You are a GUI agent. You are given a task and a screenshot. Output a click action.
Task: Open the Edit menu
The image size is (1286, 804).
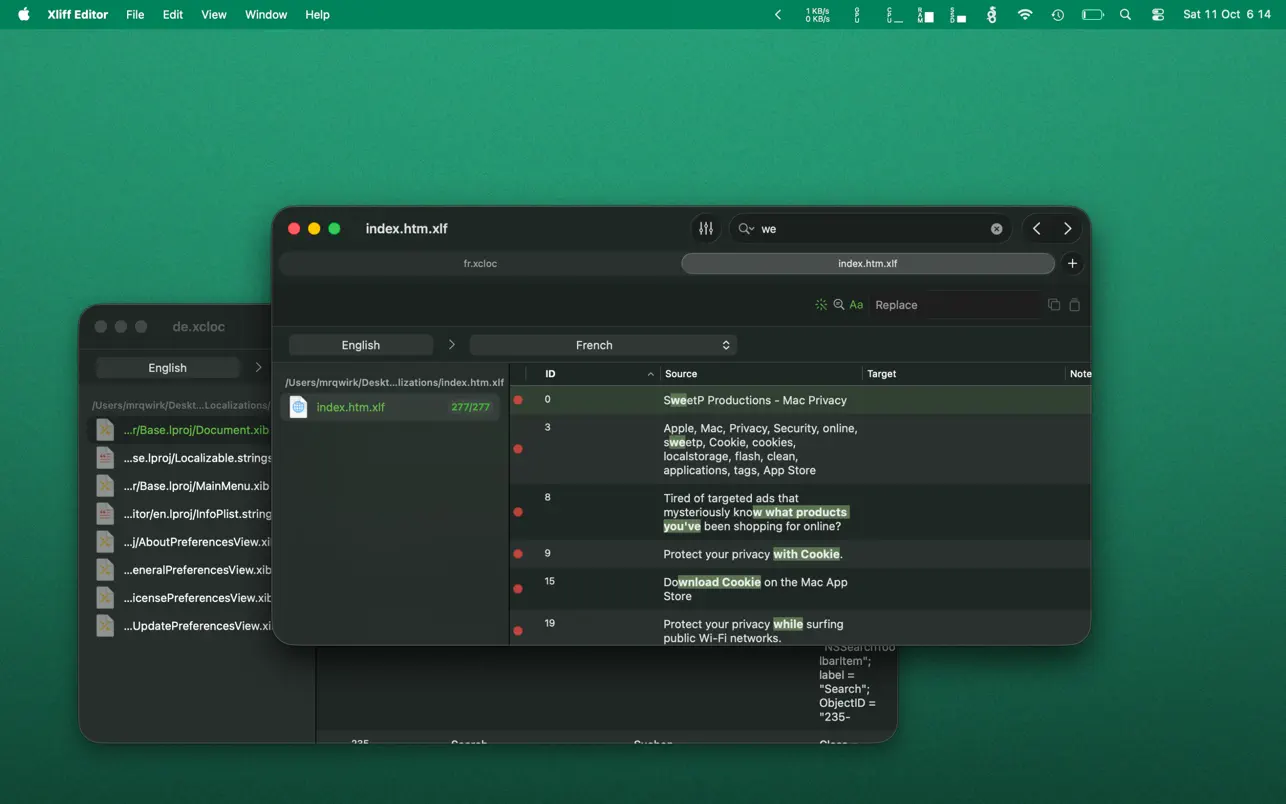point(172,14)
